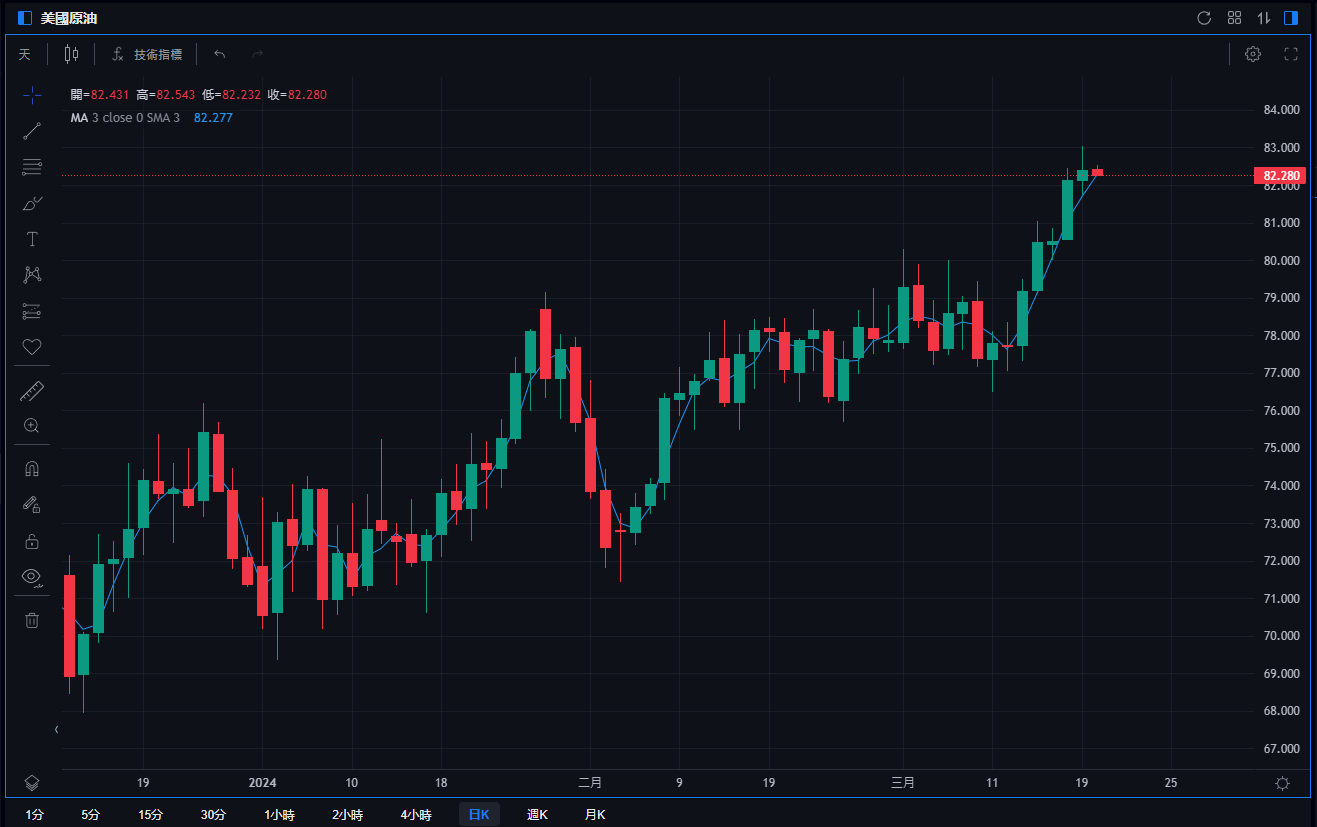Open the object tree layers icon
This screenshot has height=827, width=1317.
click(32, 783)
